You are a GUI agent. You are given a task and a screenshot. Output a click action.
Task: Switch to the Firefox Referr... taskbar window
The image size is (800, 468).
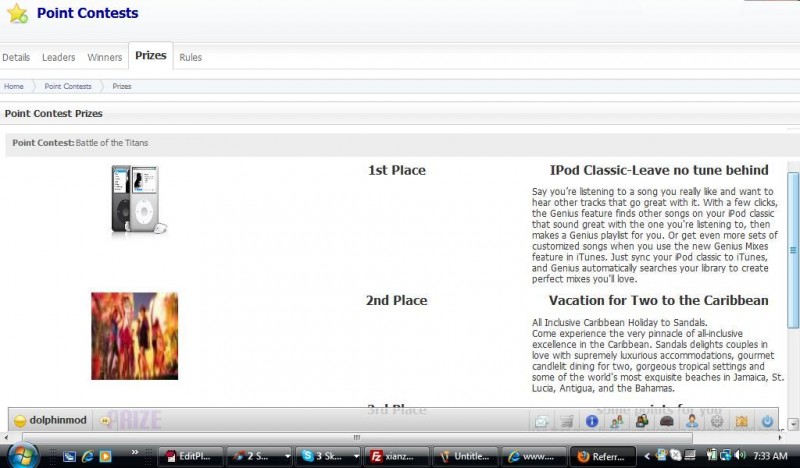[603, 456]
